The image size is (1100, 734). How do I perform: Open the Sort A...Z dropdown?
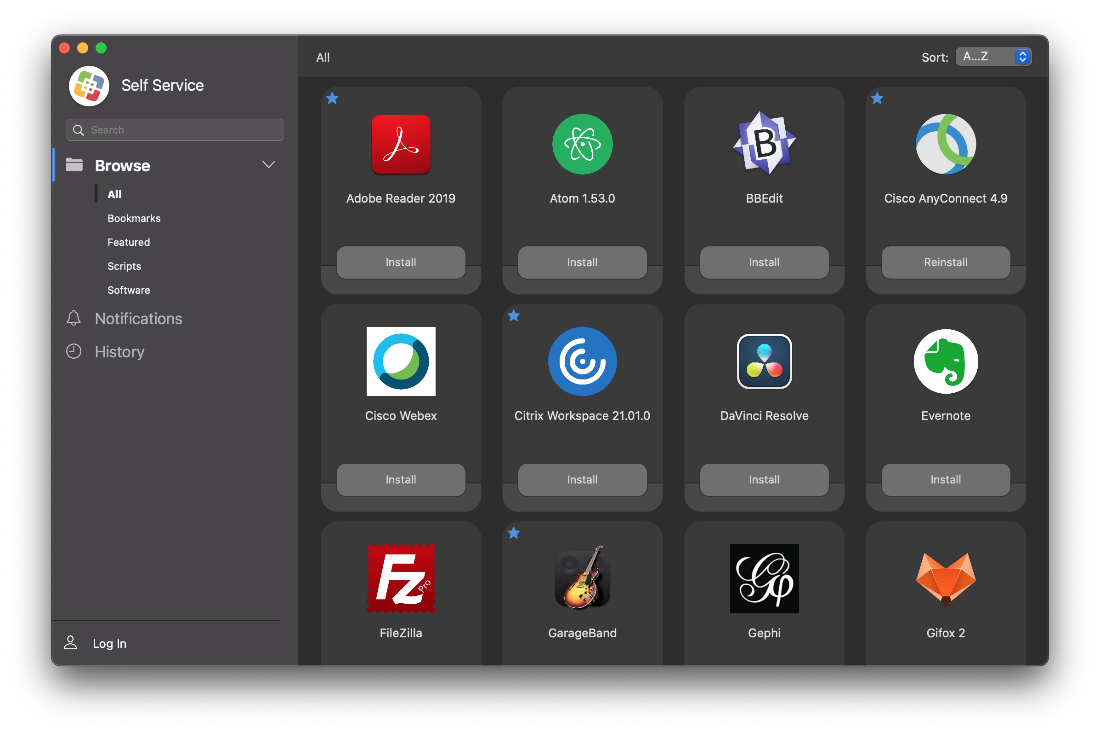click(x=993, y=57)
